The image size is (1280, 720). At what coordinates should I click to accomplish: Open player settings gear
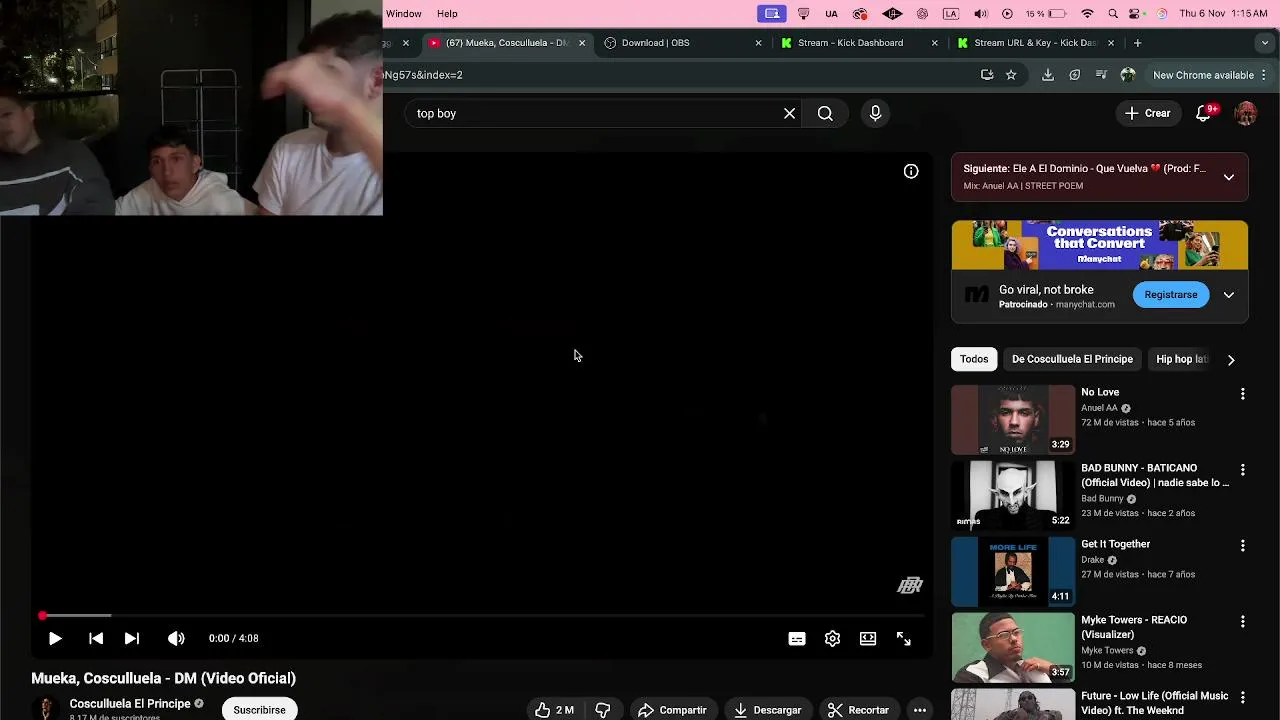(832, 639)
